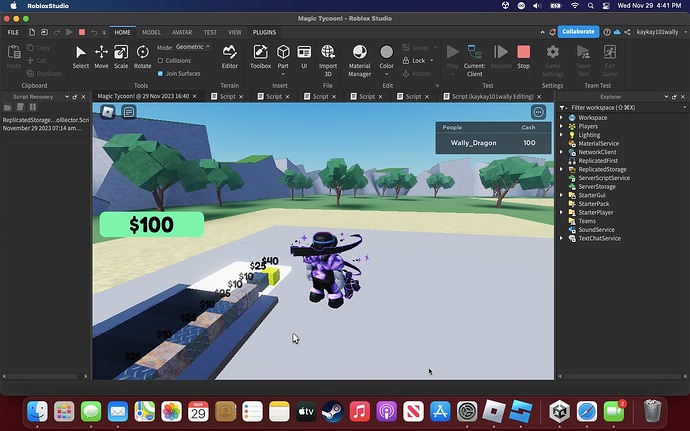Open the chat icon in viewport
Viewport: 690px width, 431px height.
point(128,112)
